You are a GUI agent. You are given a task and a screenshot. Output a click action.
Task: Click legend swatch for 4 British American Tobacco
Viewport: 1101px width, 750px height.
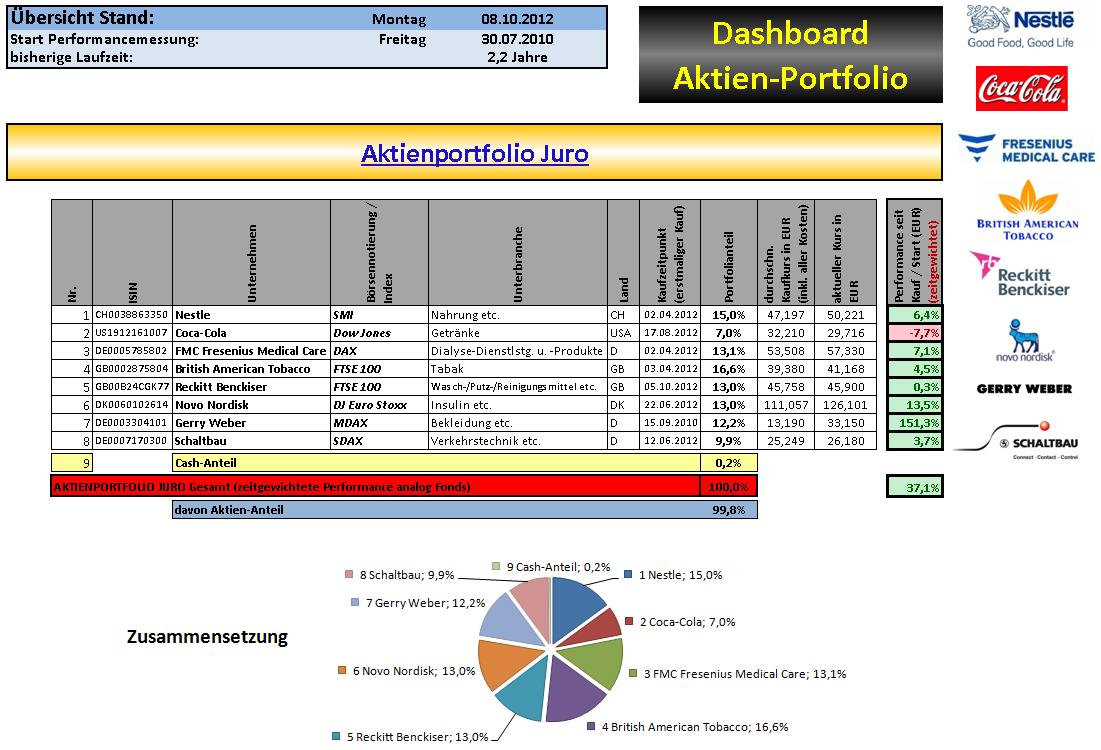click(x=591, y=727)
